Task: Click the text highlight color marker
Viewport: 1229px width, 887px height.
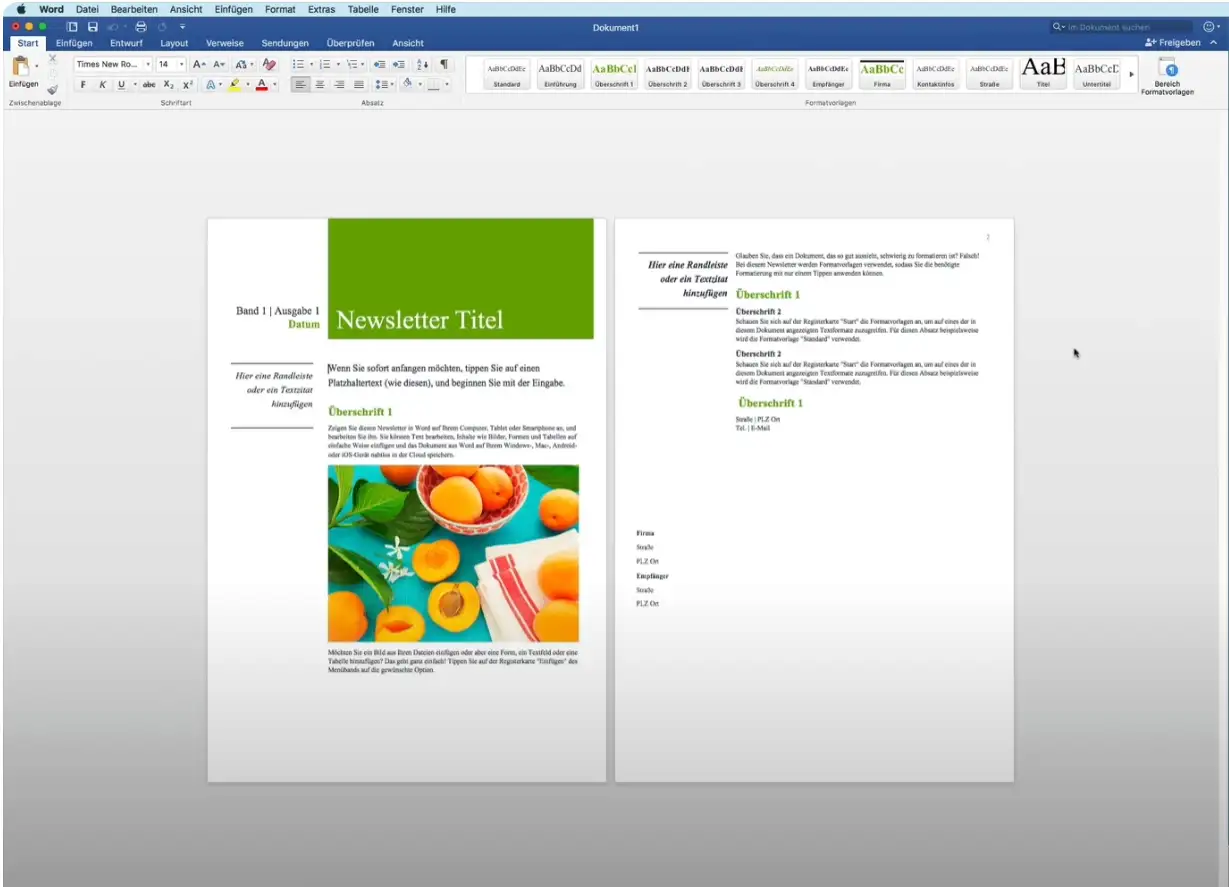Action: 234,85
